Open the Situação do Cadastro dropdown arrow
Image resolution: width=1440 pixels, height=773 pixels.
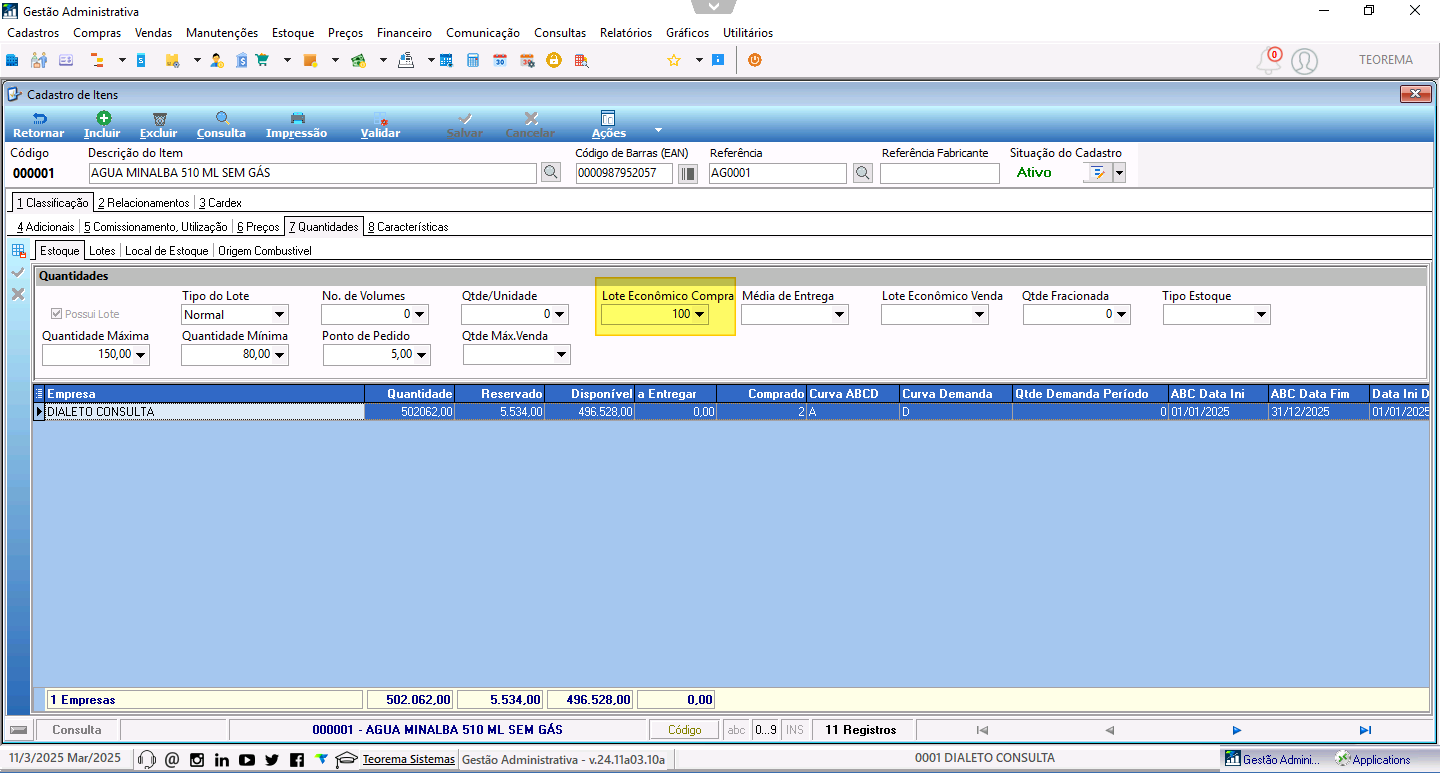pos(1119,173)
